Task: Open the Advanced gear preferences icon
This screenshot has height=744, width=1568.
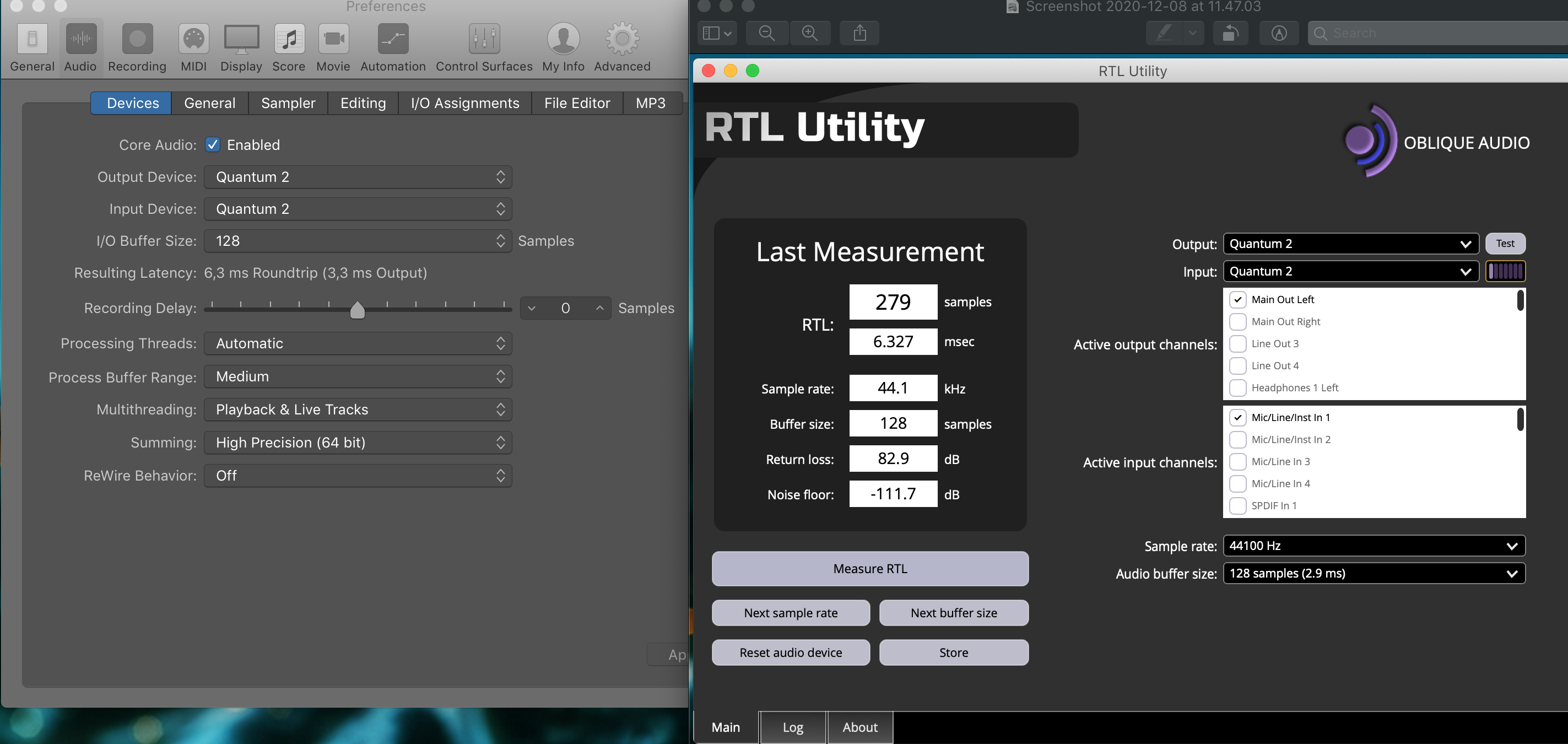Action: (622, 40)
